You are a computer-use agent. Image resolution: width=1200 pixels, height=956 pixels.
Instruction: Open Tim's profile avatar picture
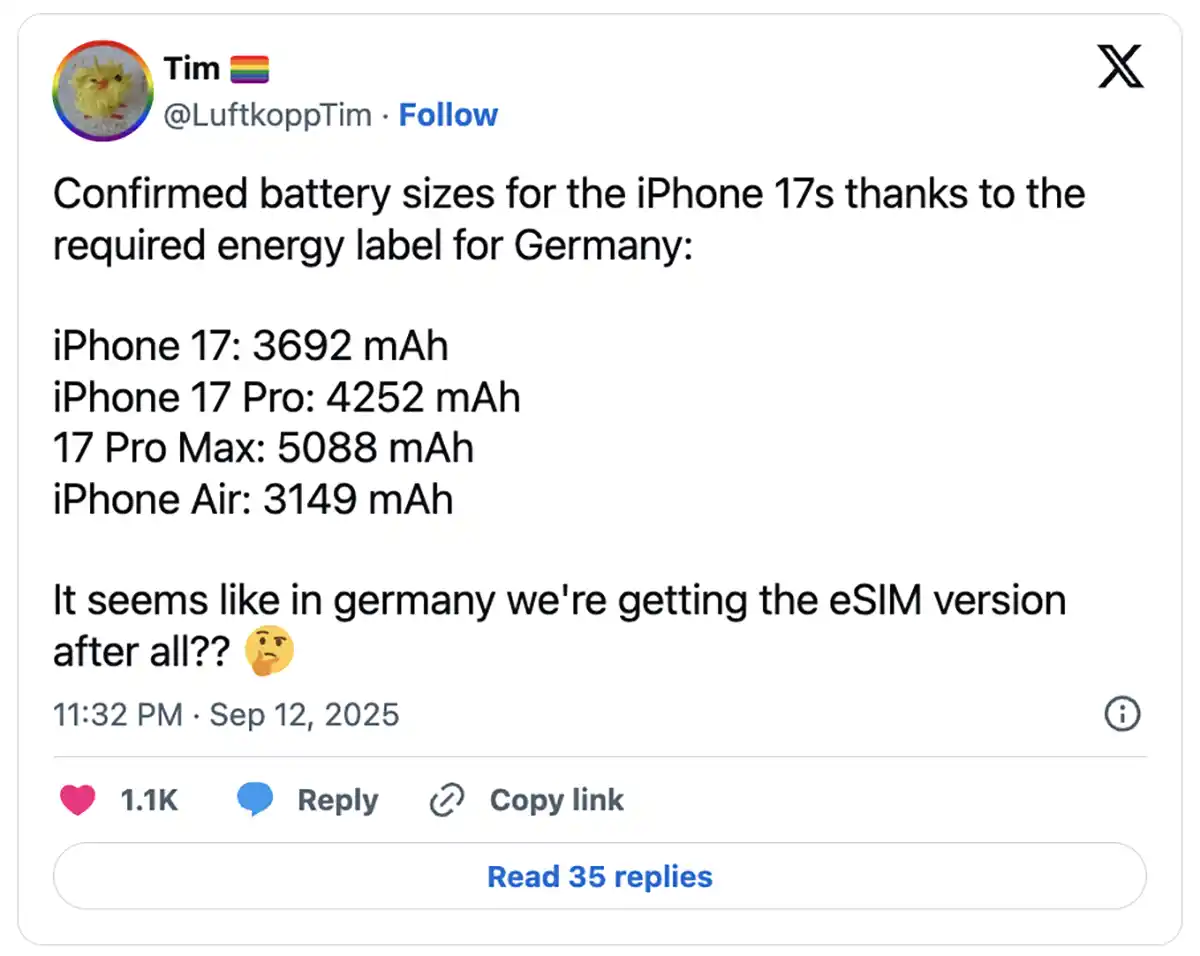click(x=101, y=91)
